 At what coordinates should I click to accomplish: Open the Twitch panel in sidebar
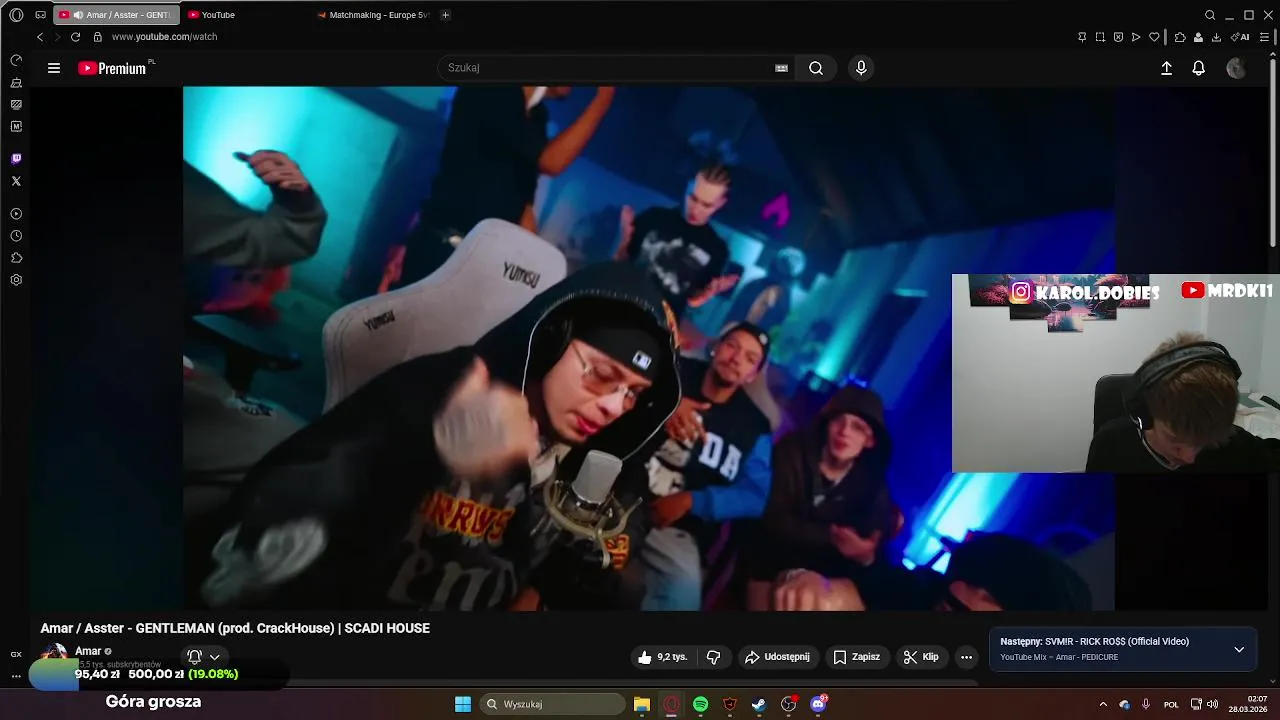click(x=16, y=159)
